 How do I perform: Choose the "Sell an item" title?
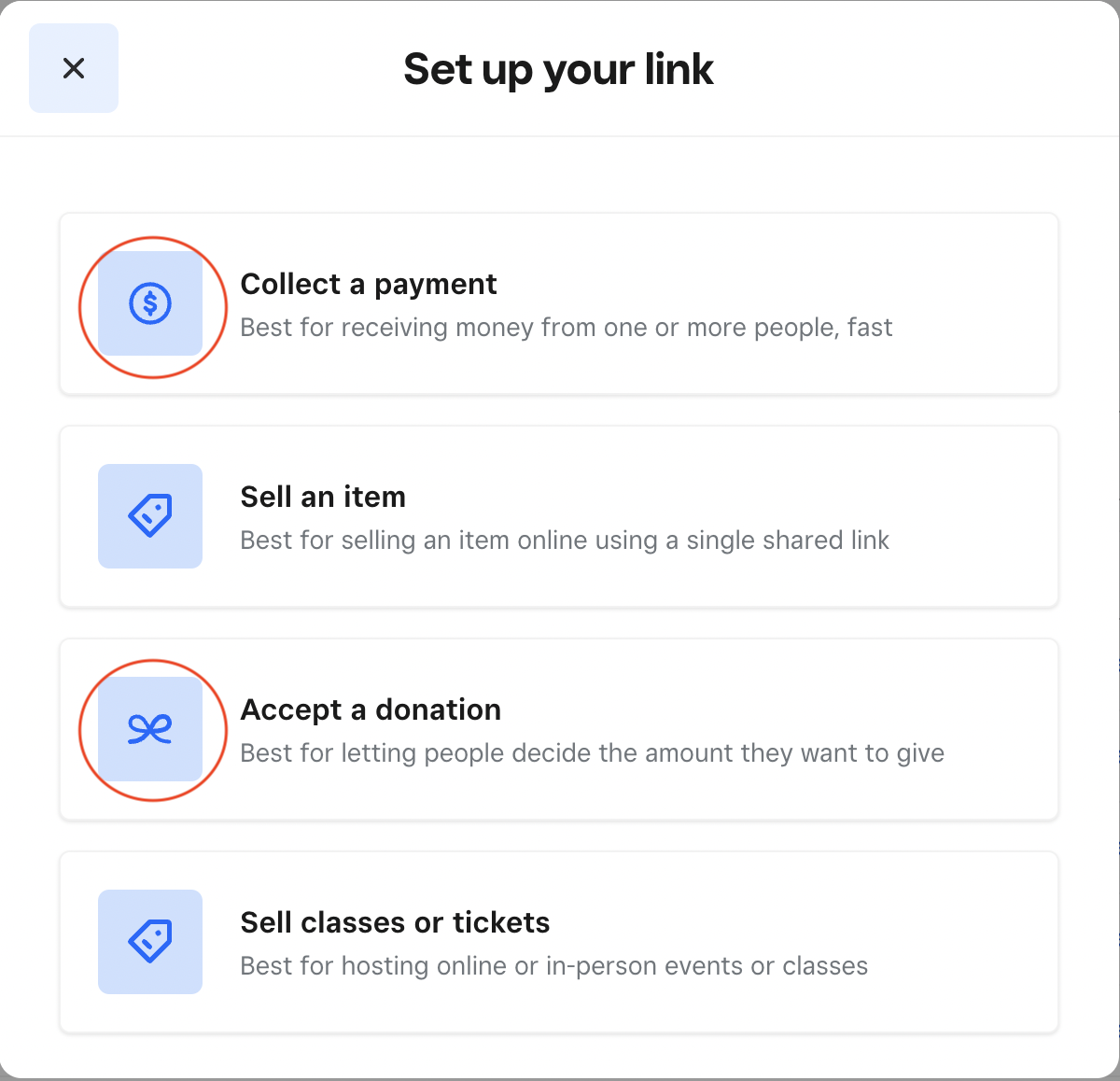click(323, 497)
